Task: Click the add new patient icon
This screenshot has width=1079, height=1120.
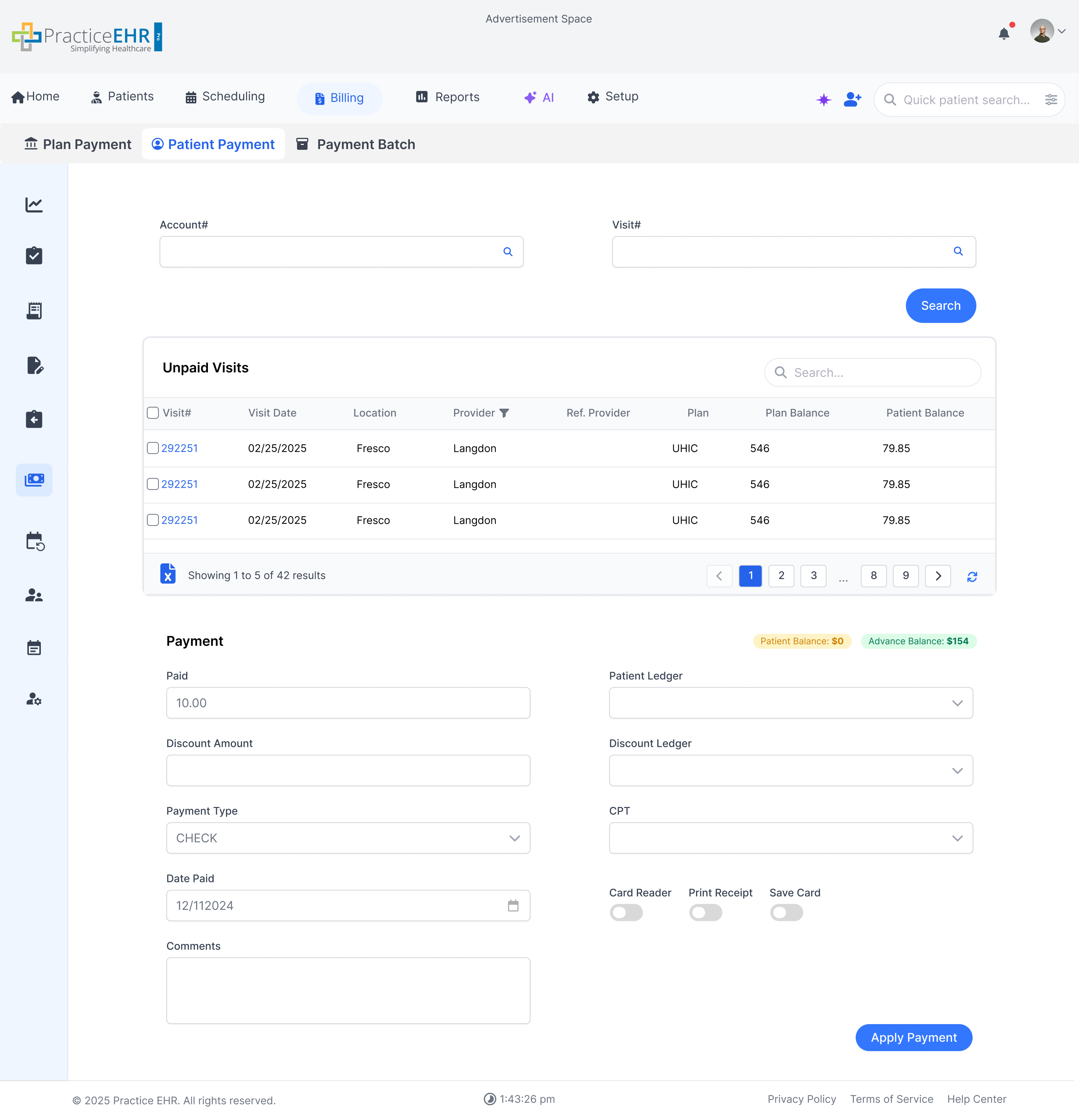Action: (852, 99)
